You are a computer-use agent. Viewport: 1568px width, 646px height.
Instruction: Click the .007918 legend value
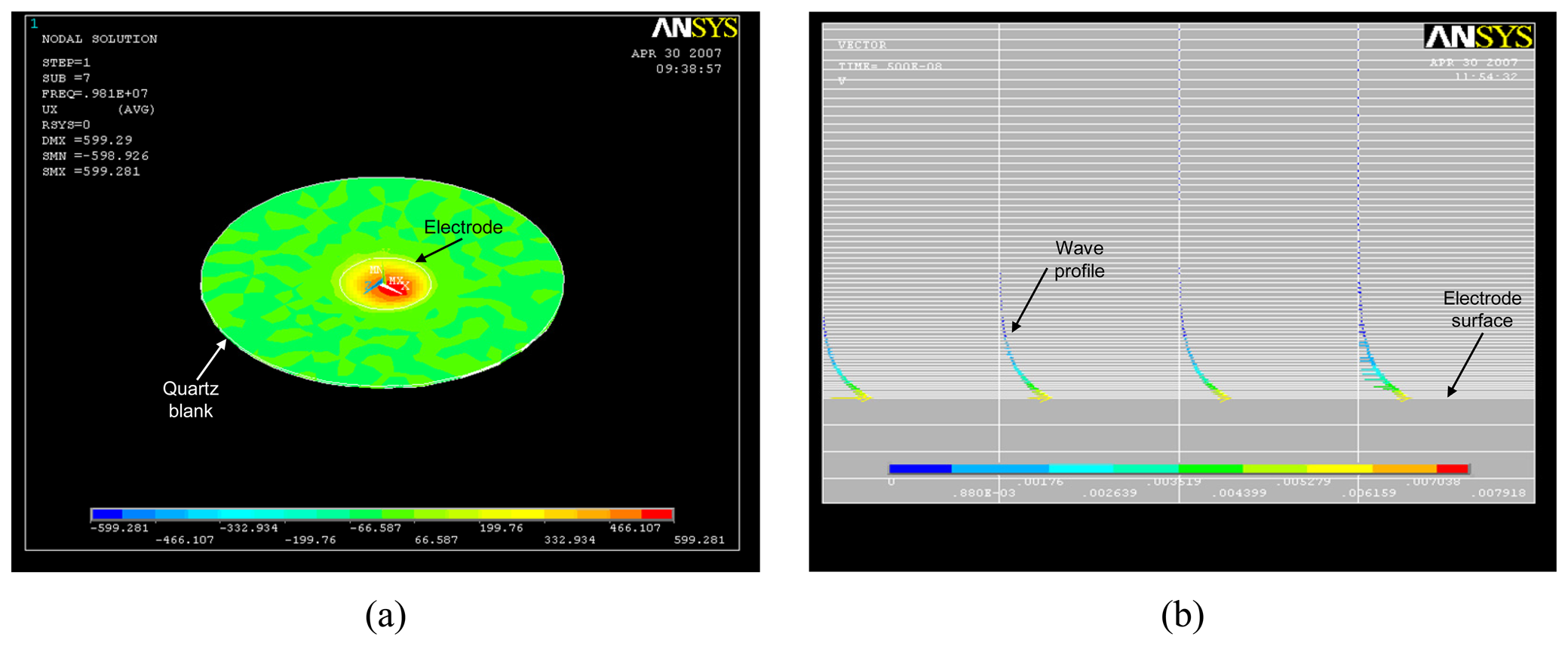1499,494
